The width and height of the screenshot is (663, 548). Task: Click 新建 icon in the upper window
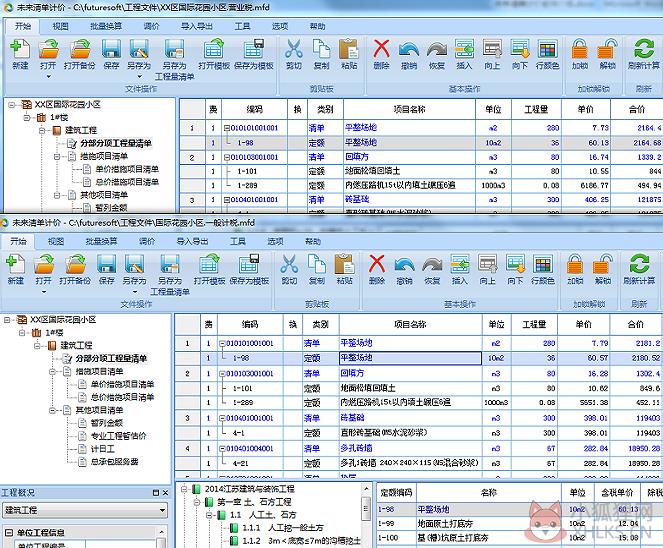20,49
